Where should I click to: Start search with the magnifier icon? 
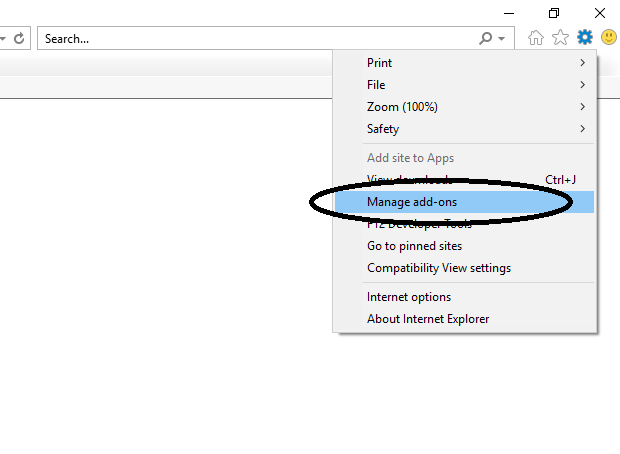(x=486, y=38)
